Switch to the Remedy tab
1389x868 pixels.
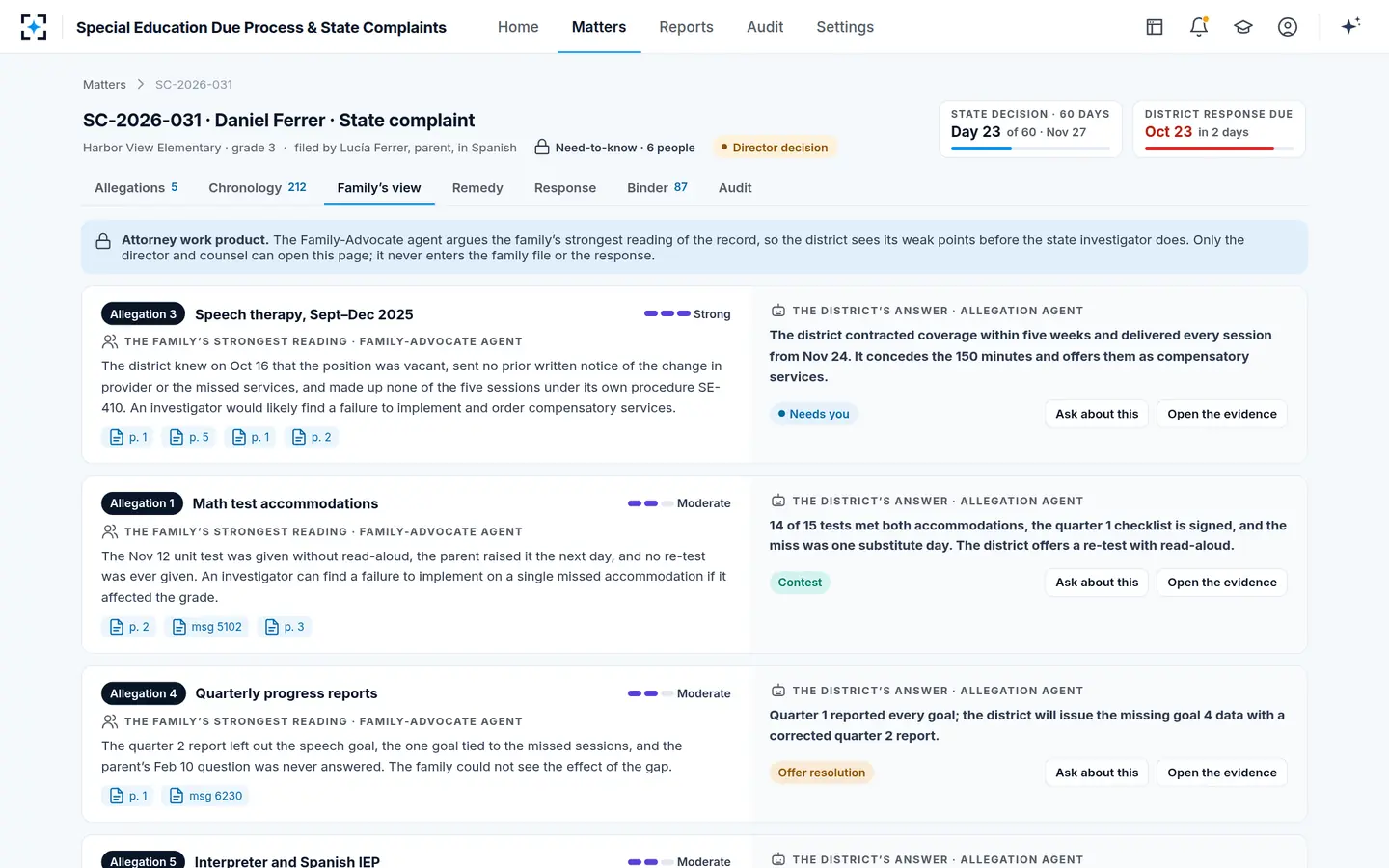(x=477, y=188)
